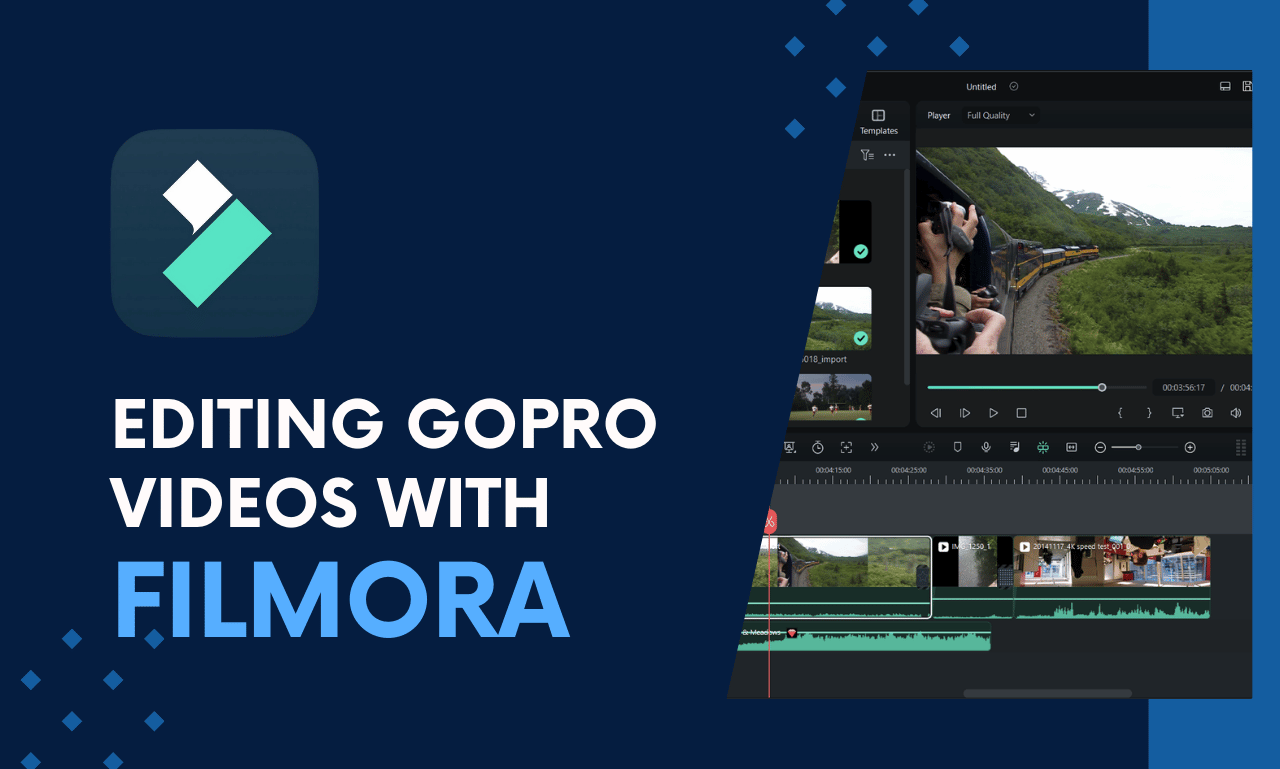Set mark in with the left brace
This screenshot has height=769, width=1280.
(x=1120, y=413)
